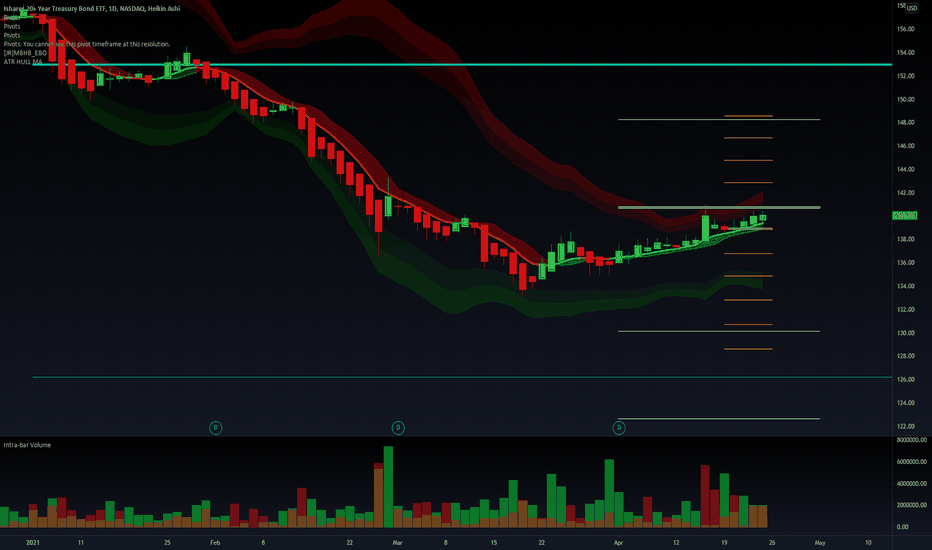Click the 4000000.00 volume axis label
932x550 pixels.
coord(911,483)
